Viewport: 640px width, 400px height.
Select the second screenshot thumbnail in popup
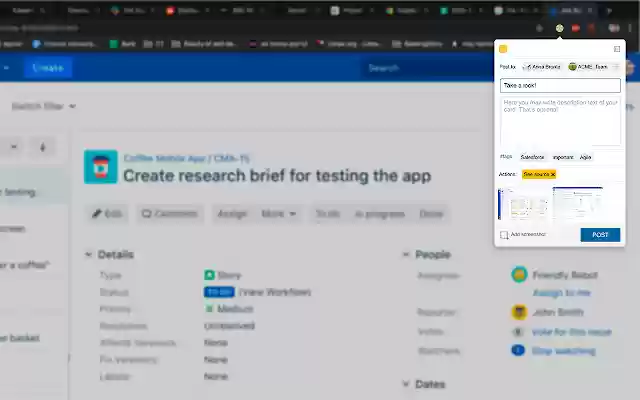(578, 202)
